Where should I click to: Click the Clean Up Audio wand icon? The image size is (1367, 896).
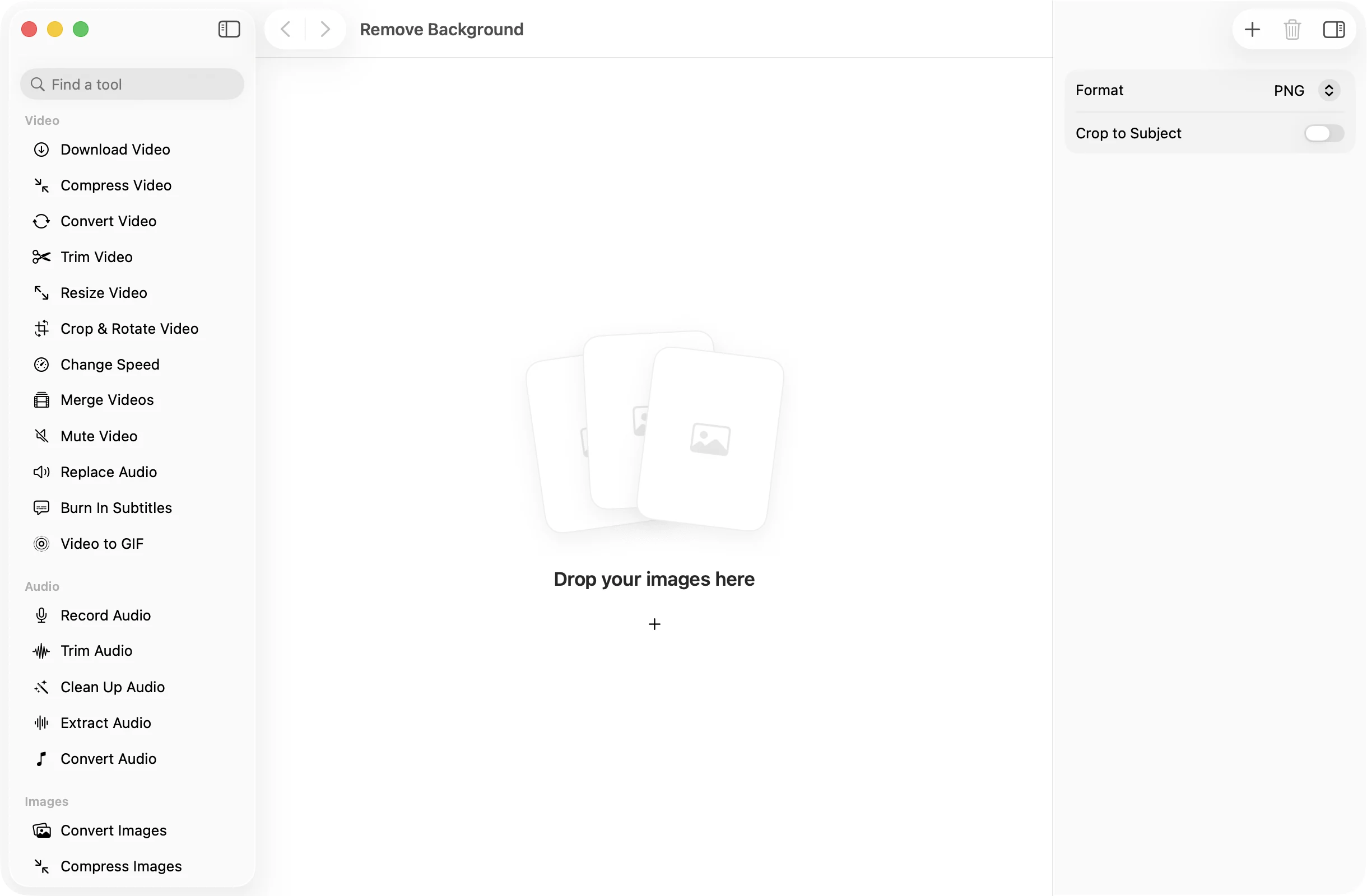click(41, 687)
